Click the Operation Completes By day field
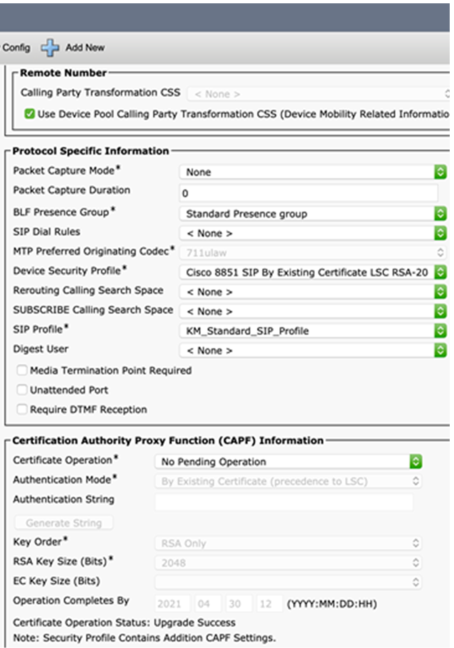 [x=239, y=604]
